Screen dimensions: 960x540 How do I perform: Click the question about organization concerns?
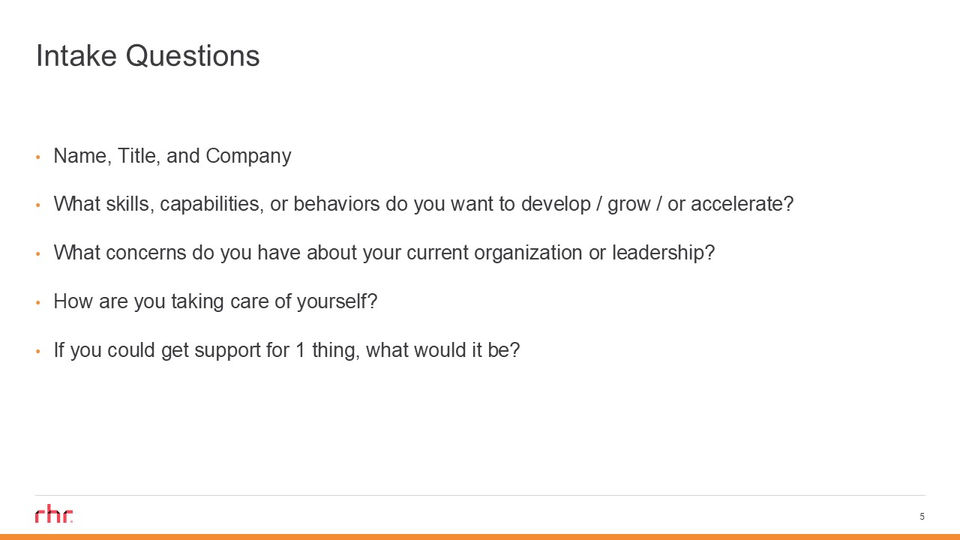pos(384,253)
